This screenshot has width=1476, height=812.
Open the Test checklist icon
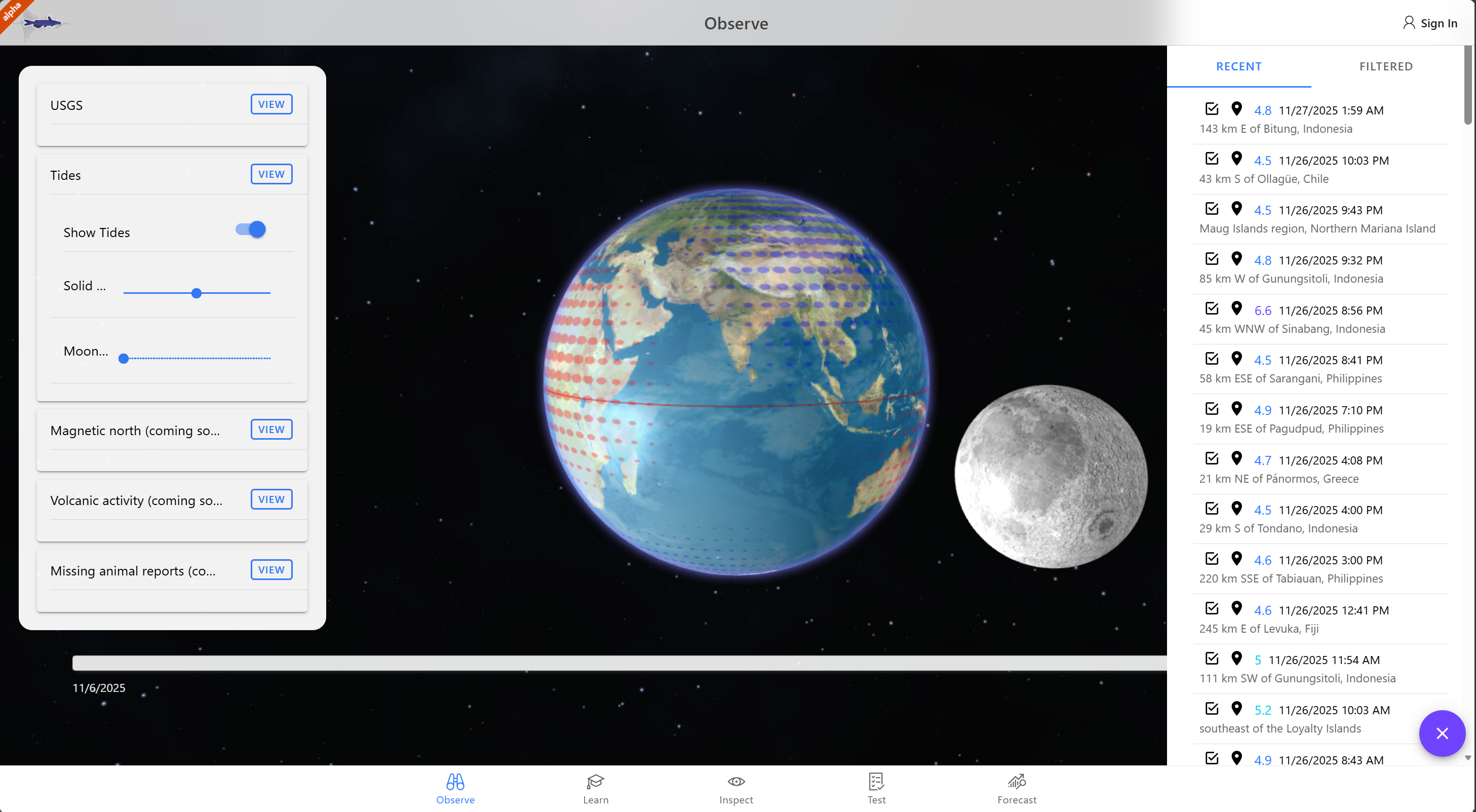(876, 782)
